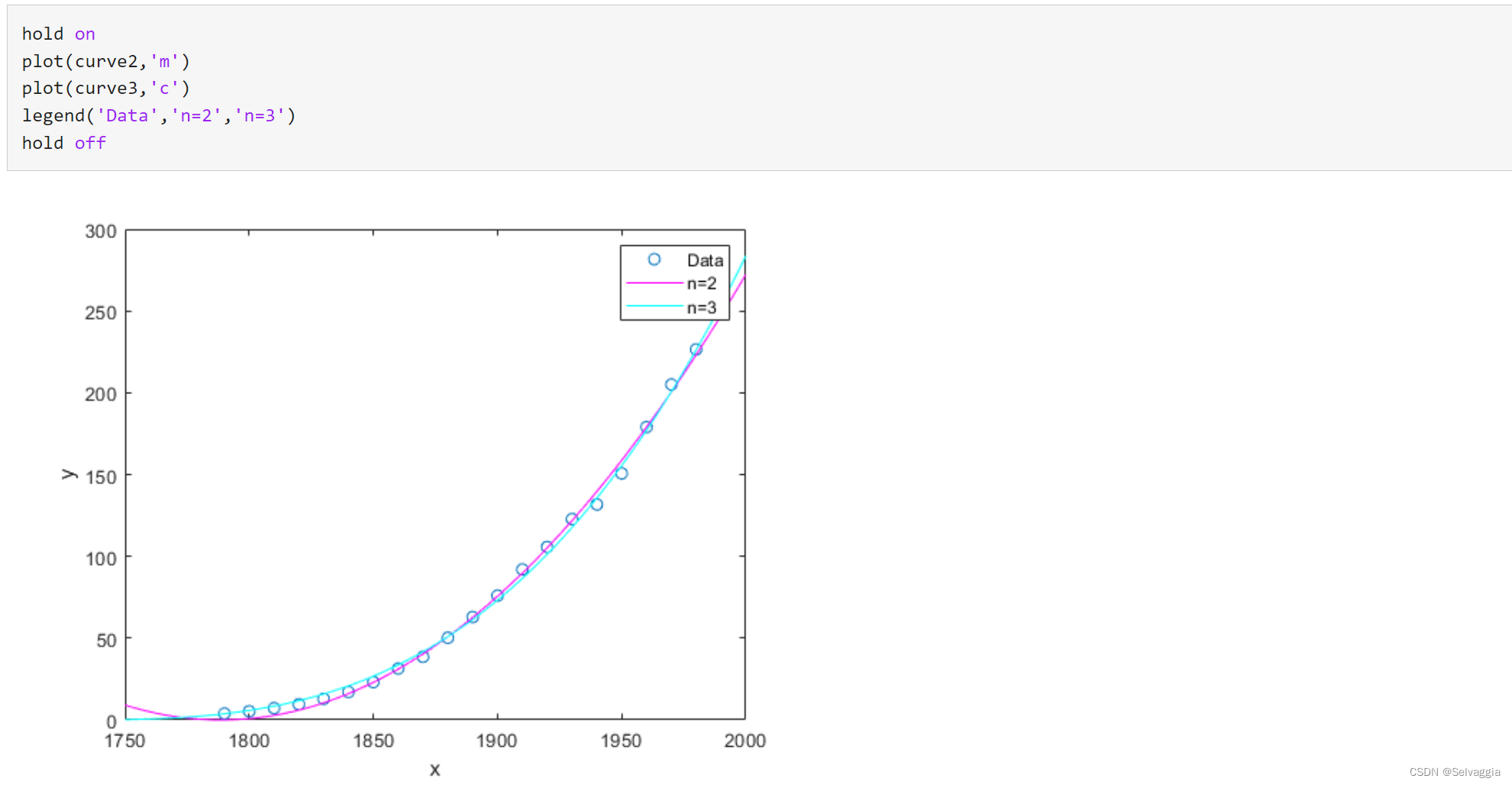Click the magenta line sample in legend

tap(654, 283)
